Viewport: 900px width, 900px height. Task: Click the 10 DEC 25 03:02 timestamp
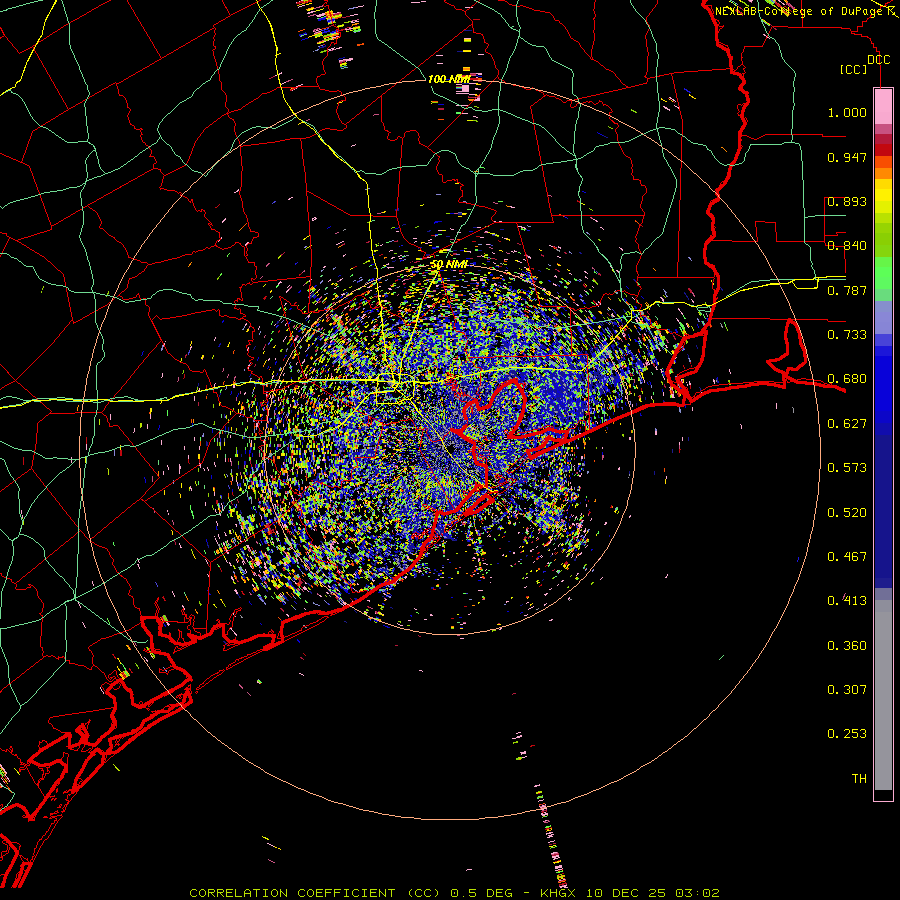[x=653, y=893]
